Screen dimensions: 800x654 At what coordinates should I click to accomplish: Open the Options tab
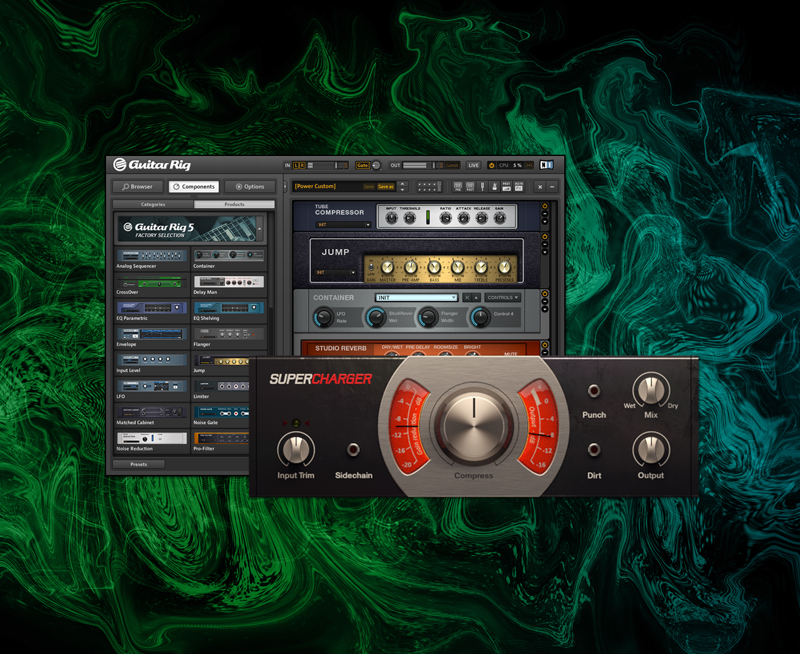[x=250, y=187]
